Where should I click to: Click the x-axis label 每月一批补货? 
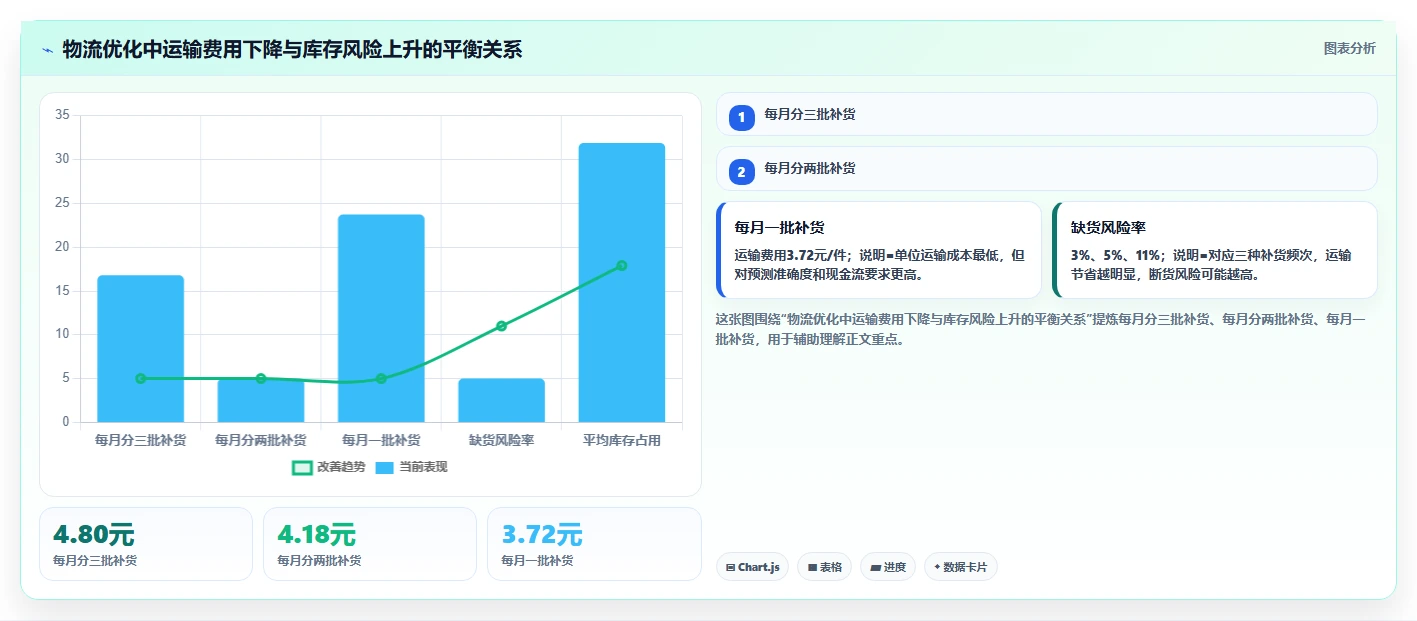tap(381, 440)
